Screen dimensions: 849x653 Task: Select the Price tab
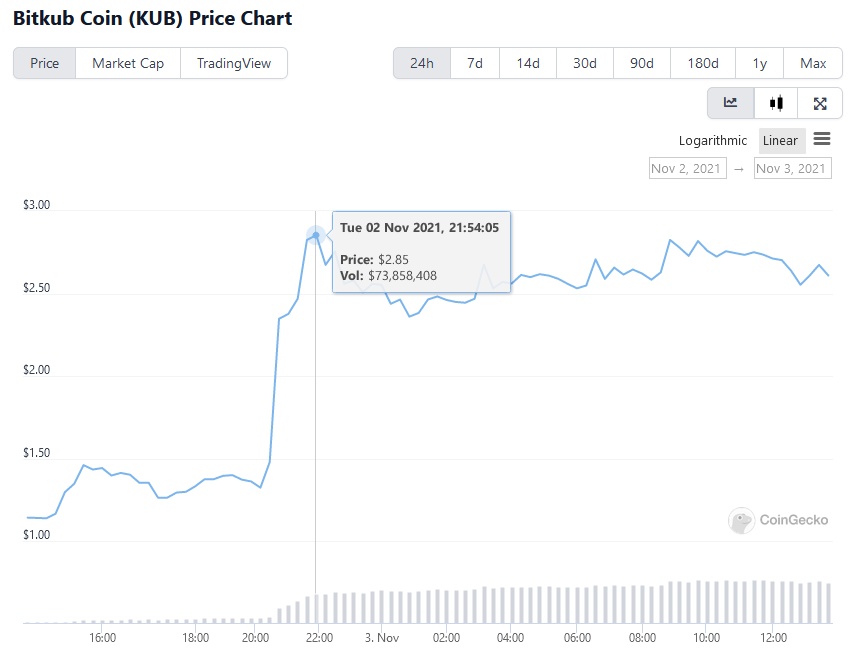click(x=44, y=63)
